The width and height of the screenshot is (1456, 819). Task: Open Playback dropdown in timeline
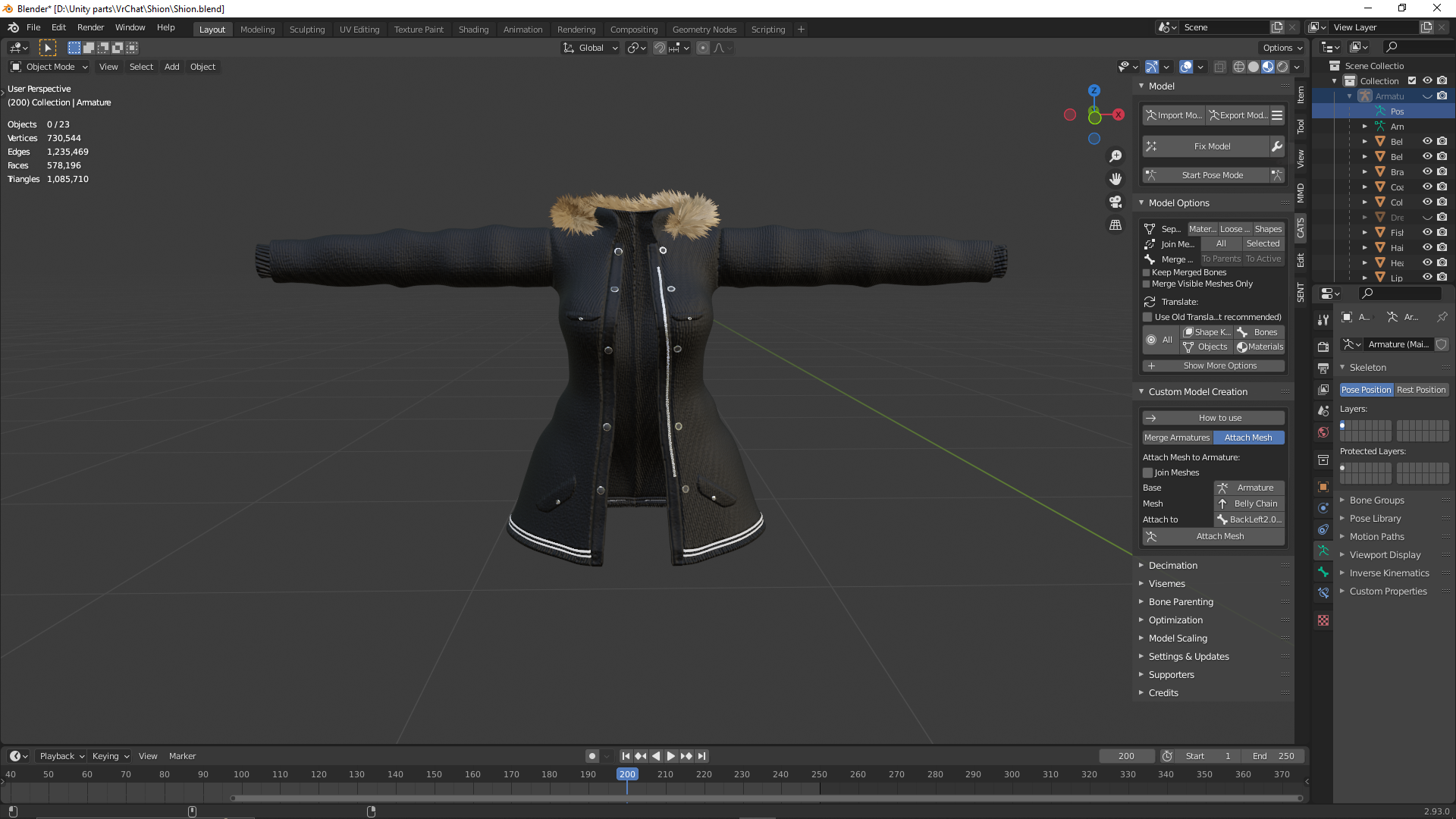tap(61, 756)
